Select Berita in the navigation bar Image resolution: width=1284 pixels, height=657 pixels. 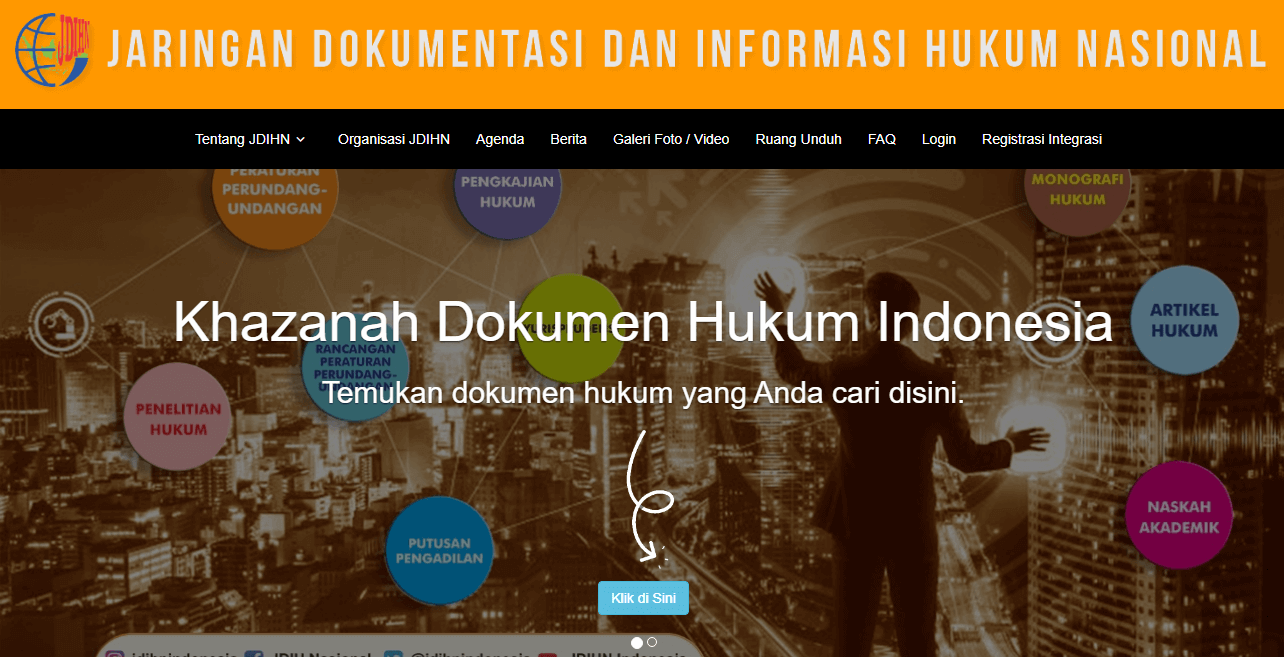point(569,139)
